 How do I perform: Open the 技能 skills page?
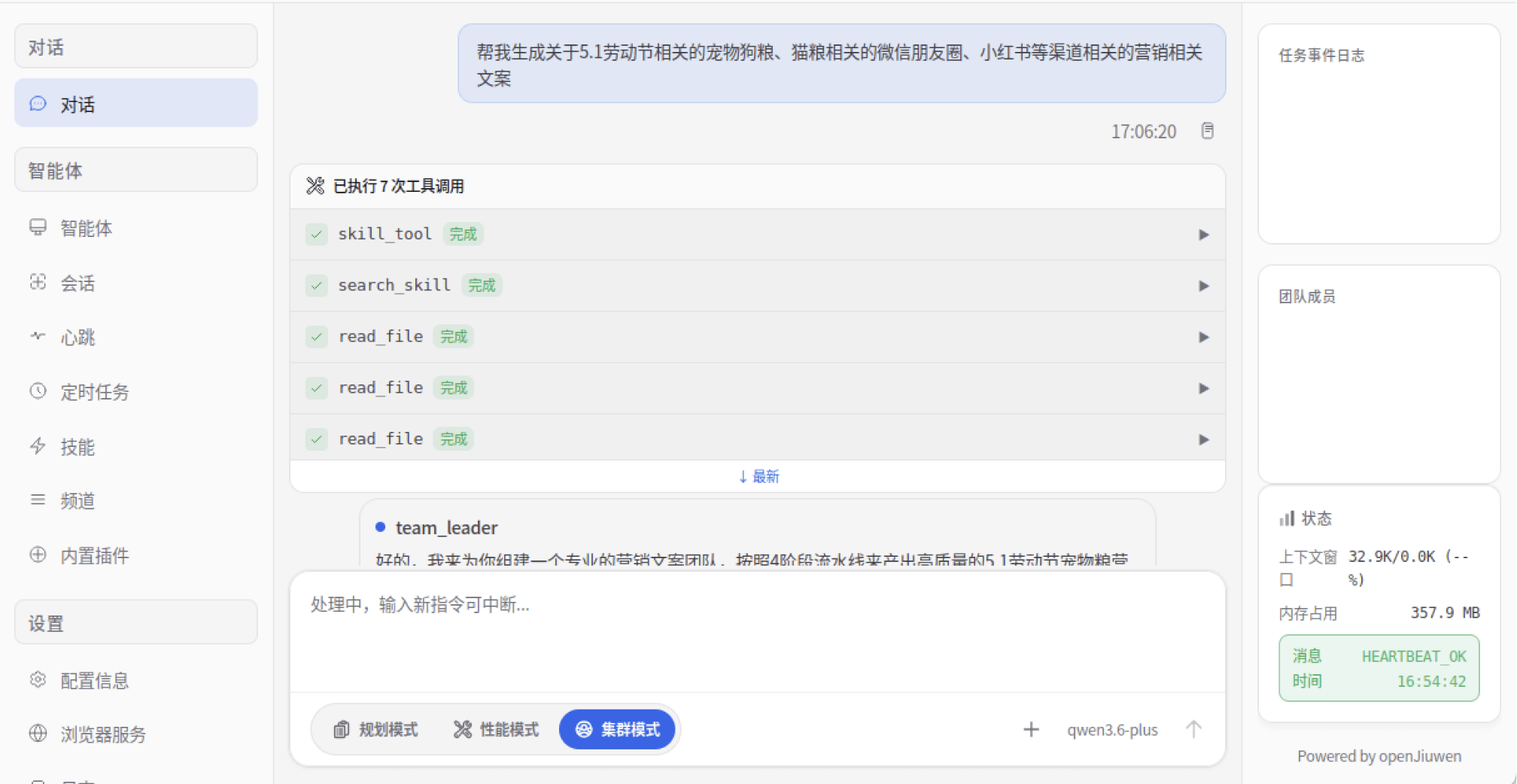[x=136, y=447]
